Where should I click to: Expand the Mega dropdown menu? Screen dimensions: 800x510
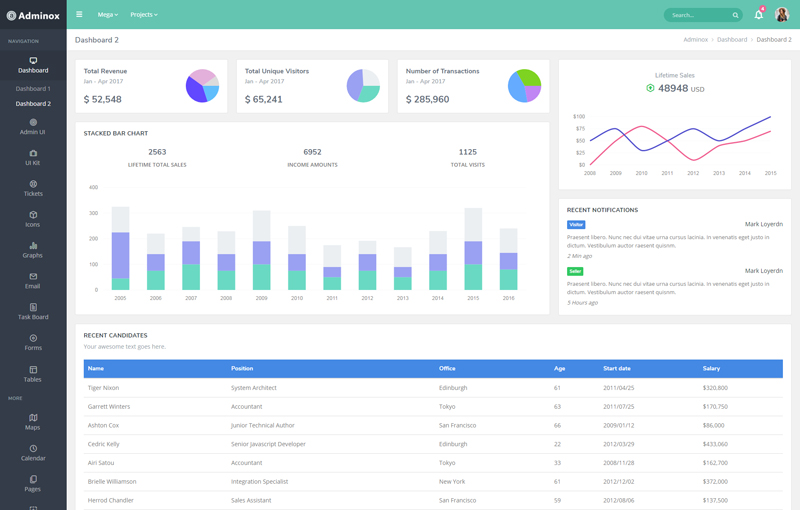pyautogui.click(x=108, y=15)
